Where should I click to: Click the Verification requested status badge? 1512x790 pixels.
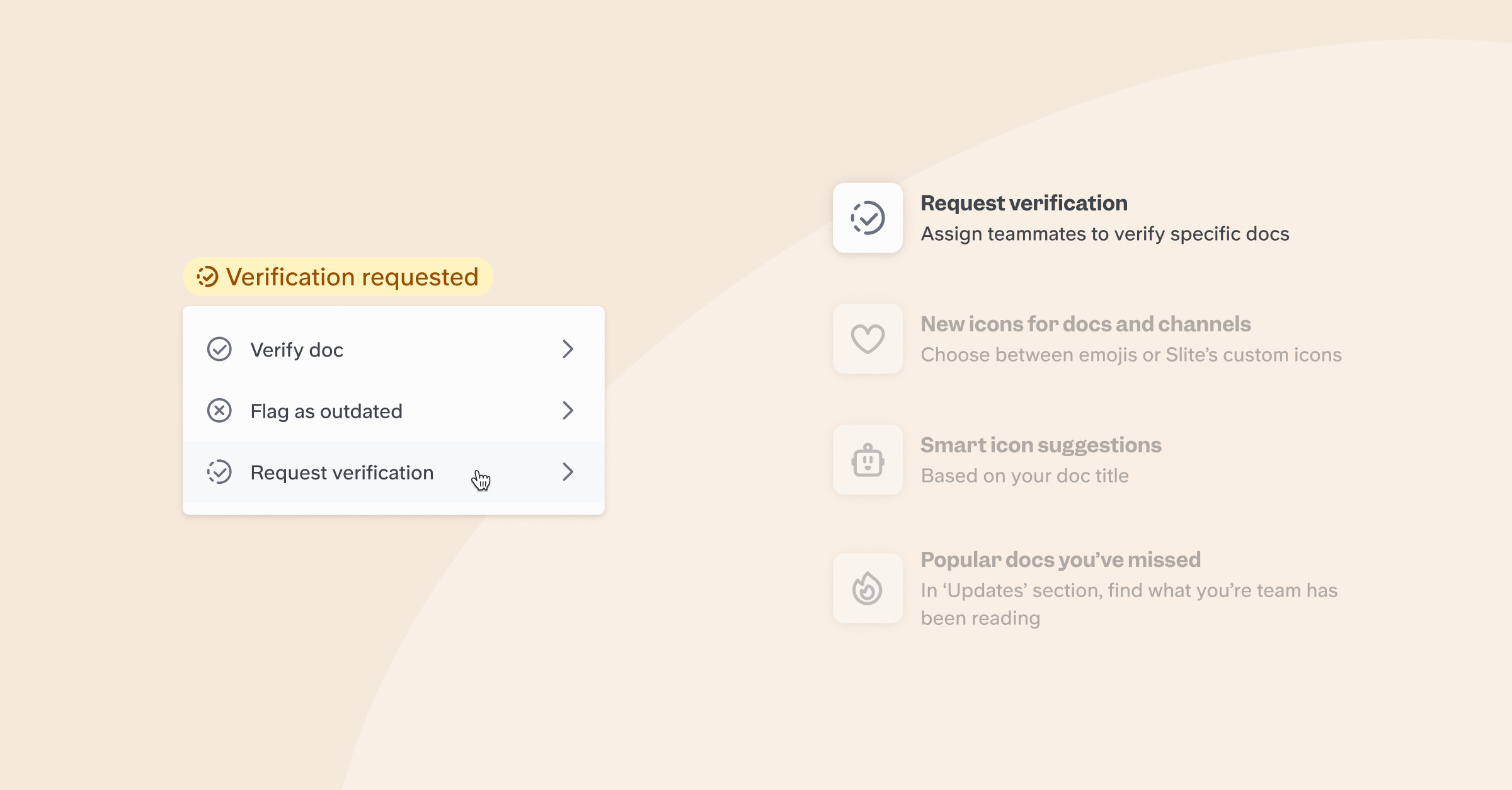coord(338,277)
